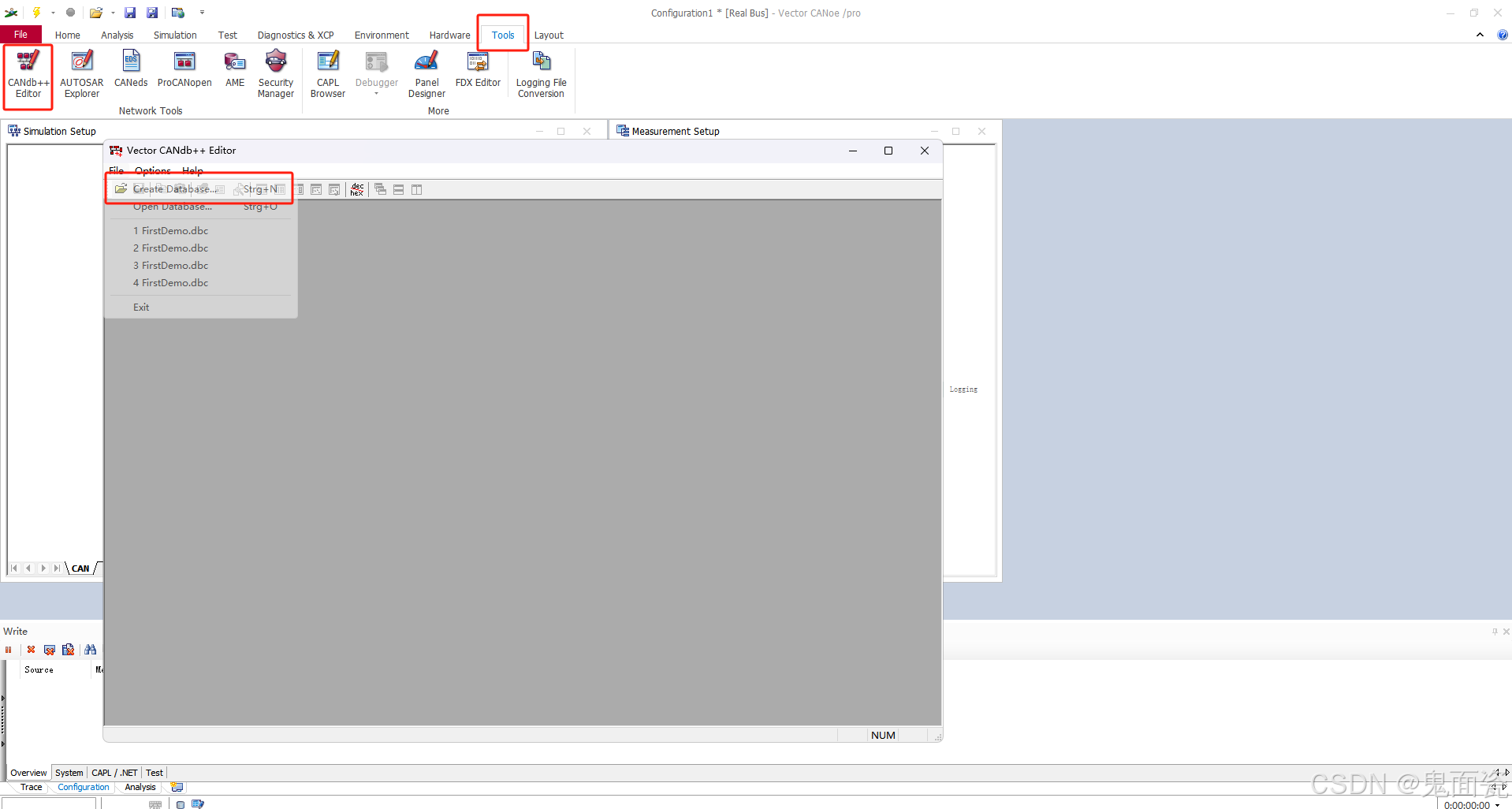Open the Help menu in CANdb++ Editor
1512x809 pixels.
[x=192, y=171]
